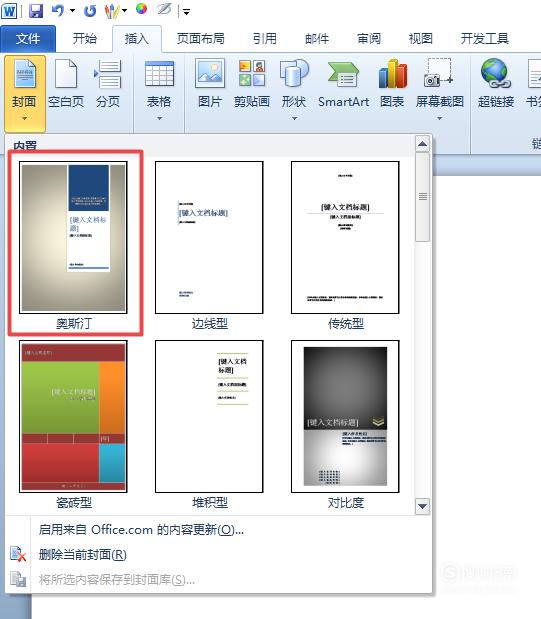Click the cover gallery scrollbar thumb
The width and height of the screenshot is (541, 619).
coord(423,197)
